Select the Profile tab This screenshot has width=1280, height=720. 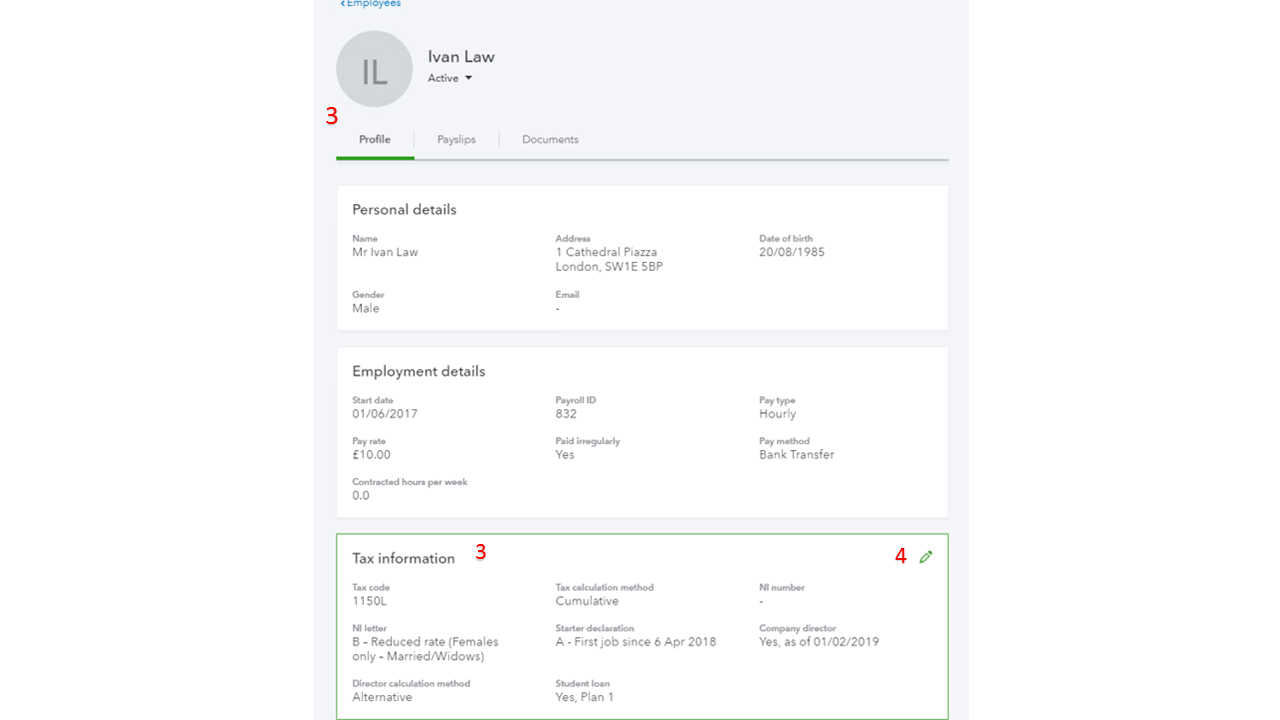374,139
